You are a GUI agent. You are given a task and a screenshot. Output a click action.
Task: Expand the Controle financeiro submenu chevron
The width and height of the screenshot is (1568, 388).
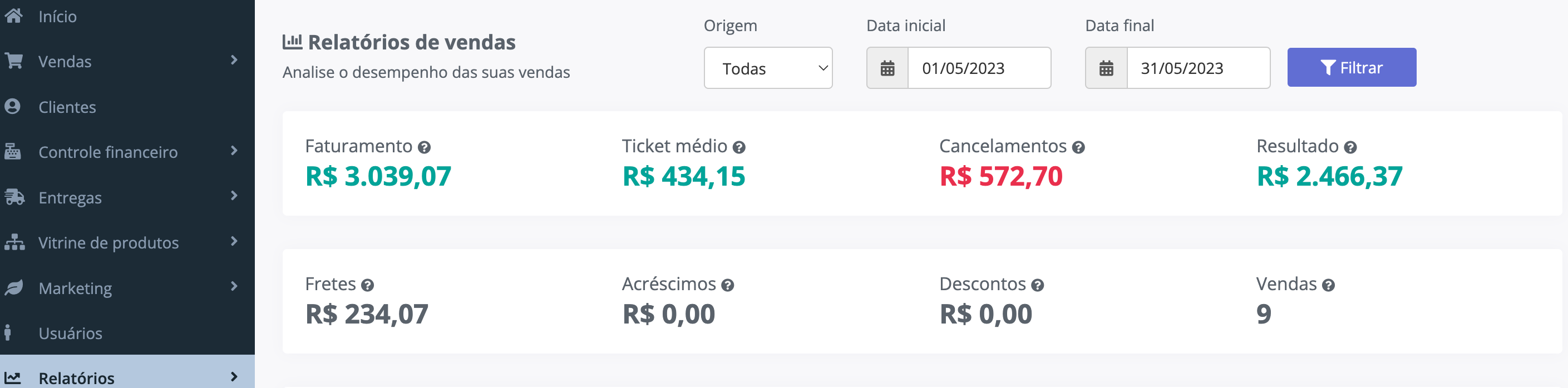pyautogui.click(x=234, y=151)
